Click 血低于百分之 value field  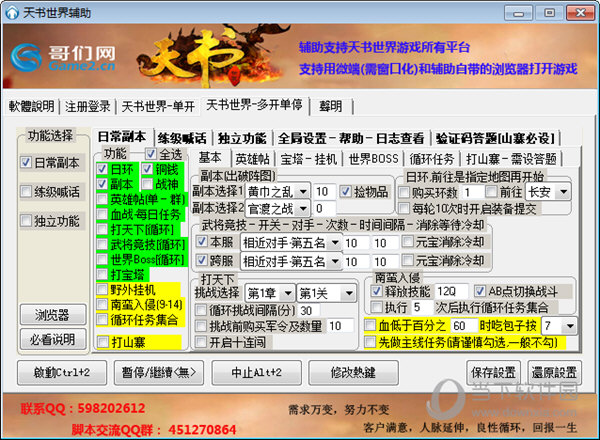(x=464, y=326)
